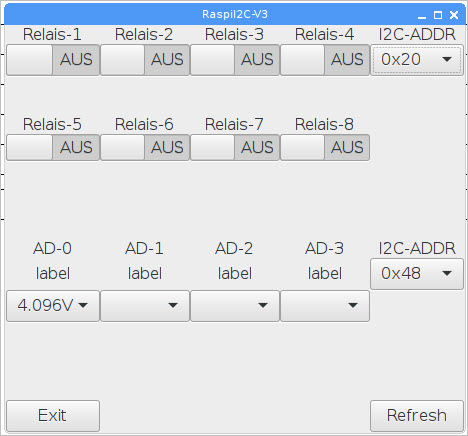468x436 pixels.
Task: Open the 0x48 I2C-ADDR dropdown
Action: tap(417, 274)
